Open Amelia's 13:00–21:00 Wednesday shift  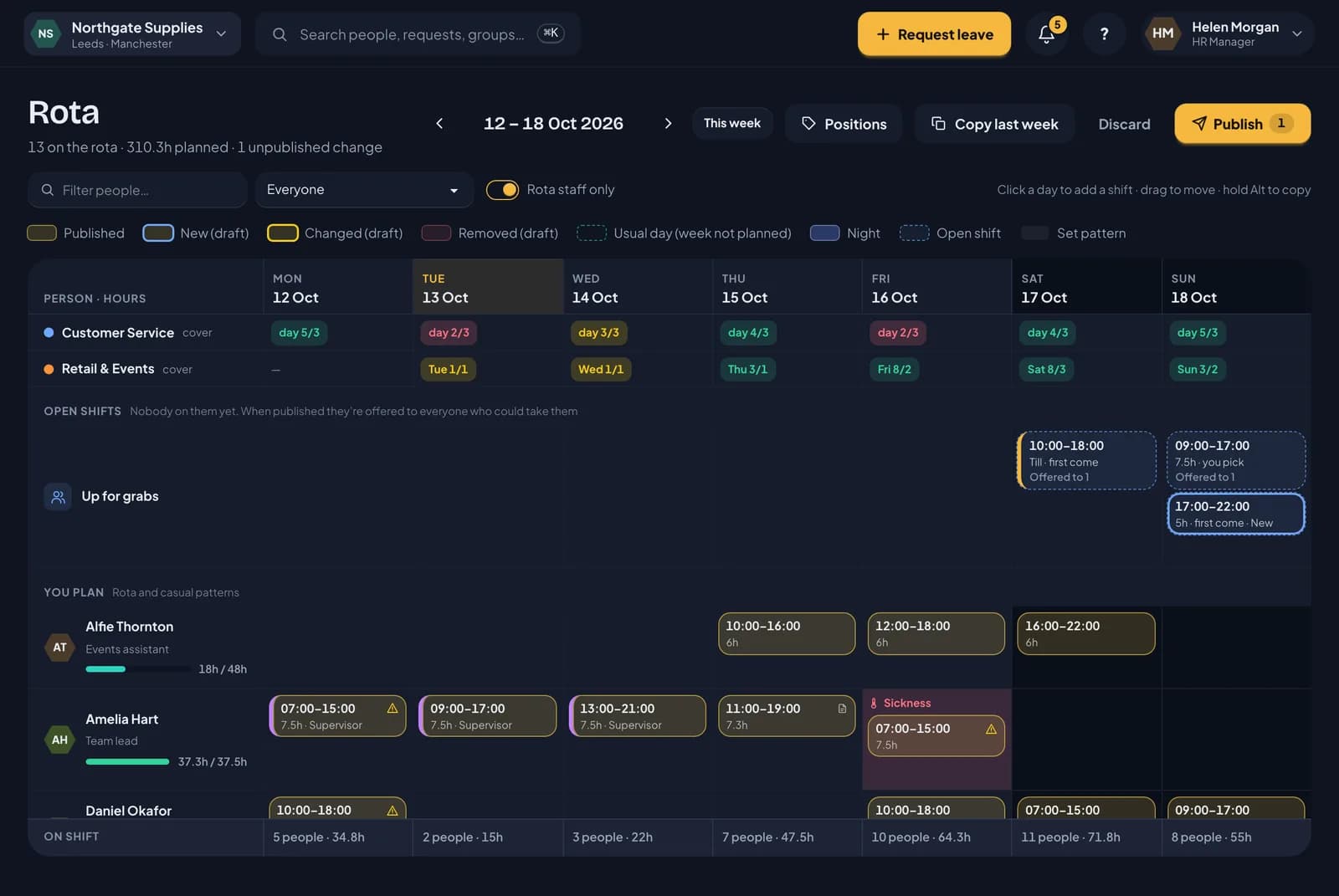tap(638, 716)
